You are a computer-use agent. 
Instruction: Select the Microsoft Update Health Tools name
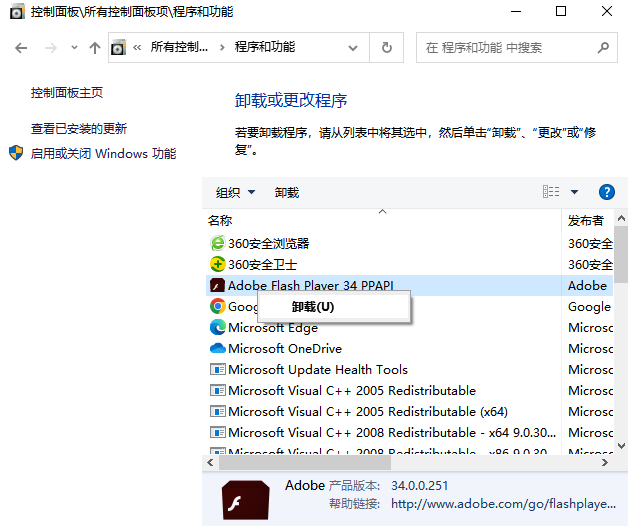pos(318,369)
